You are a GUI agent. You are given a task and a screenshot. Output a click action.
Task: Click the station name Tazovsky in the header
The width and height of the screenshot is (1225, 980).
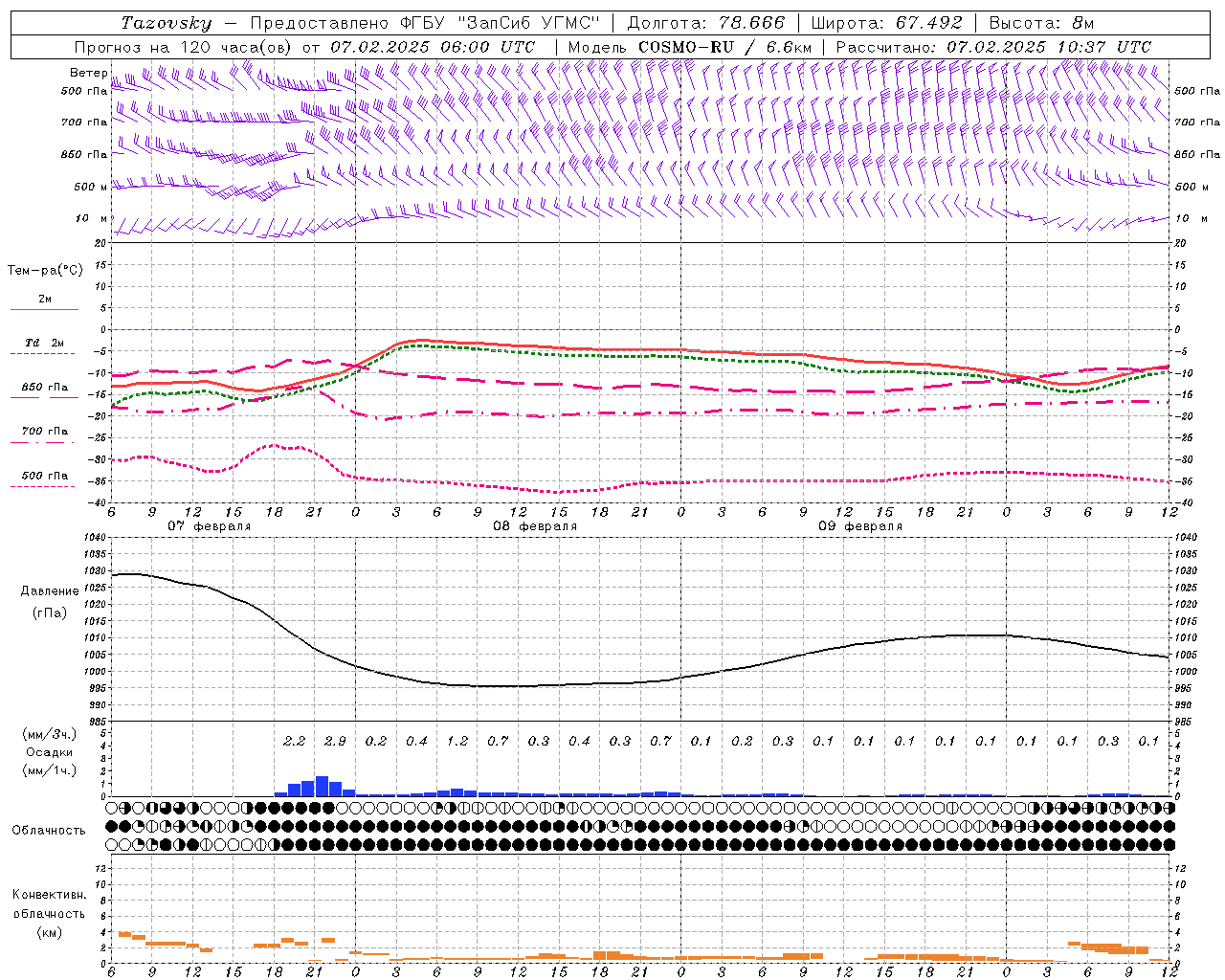coord(167,23)
